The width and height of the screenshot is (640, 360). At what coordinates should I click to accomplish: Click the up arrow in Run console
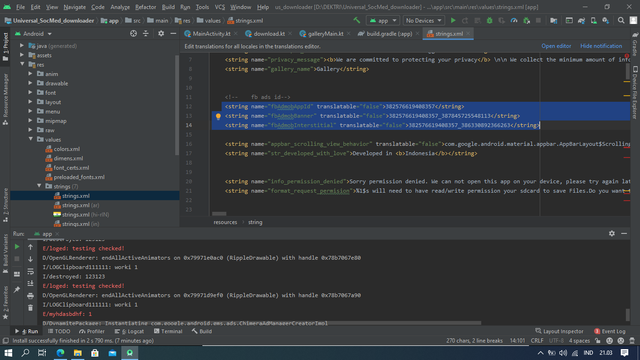[x=30, y=247]
